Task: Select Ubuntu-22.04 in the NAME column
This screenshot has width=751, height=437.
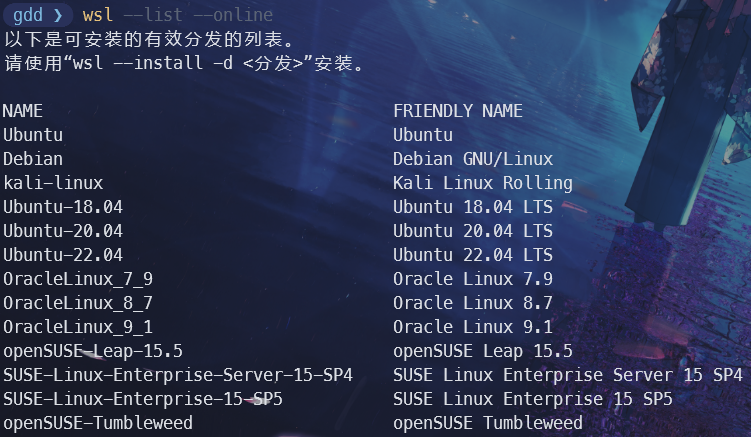Action: click(63, 255)
